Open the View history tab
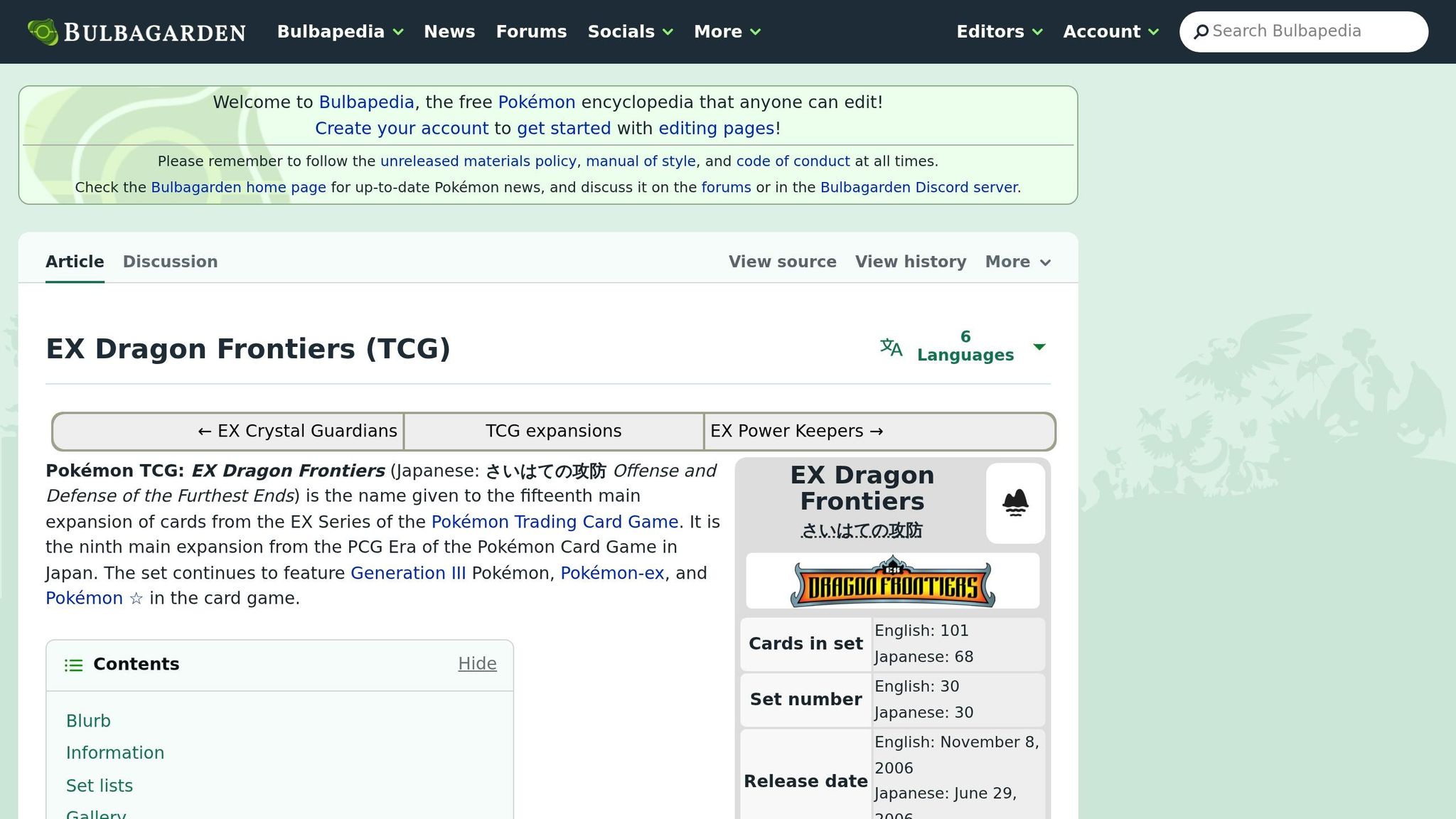 [x=911, y=262]
